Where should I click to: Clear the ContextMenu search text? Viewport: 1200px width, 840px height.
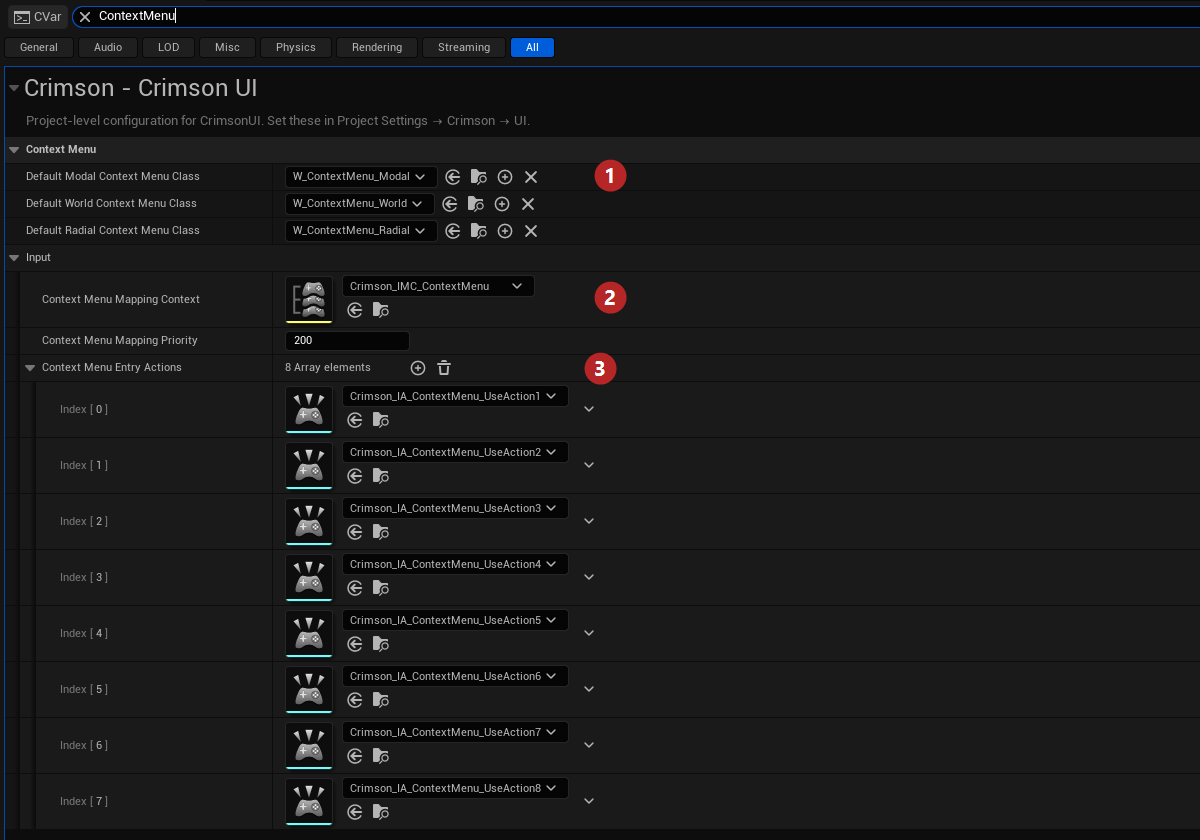[x=85, y=17]
